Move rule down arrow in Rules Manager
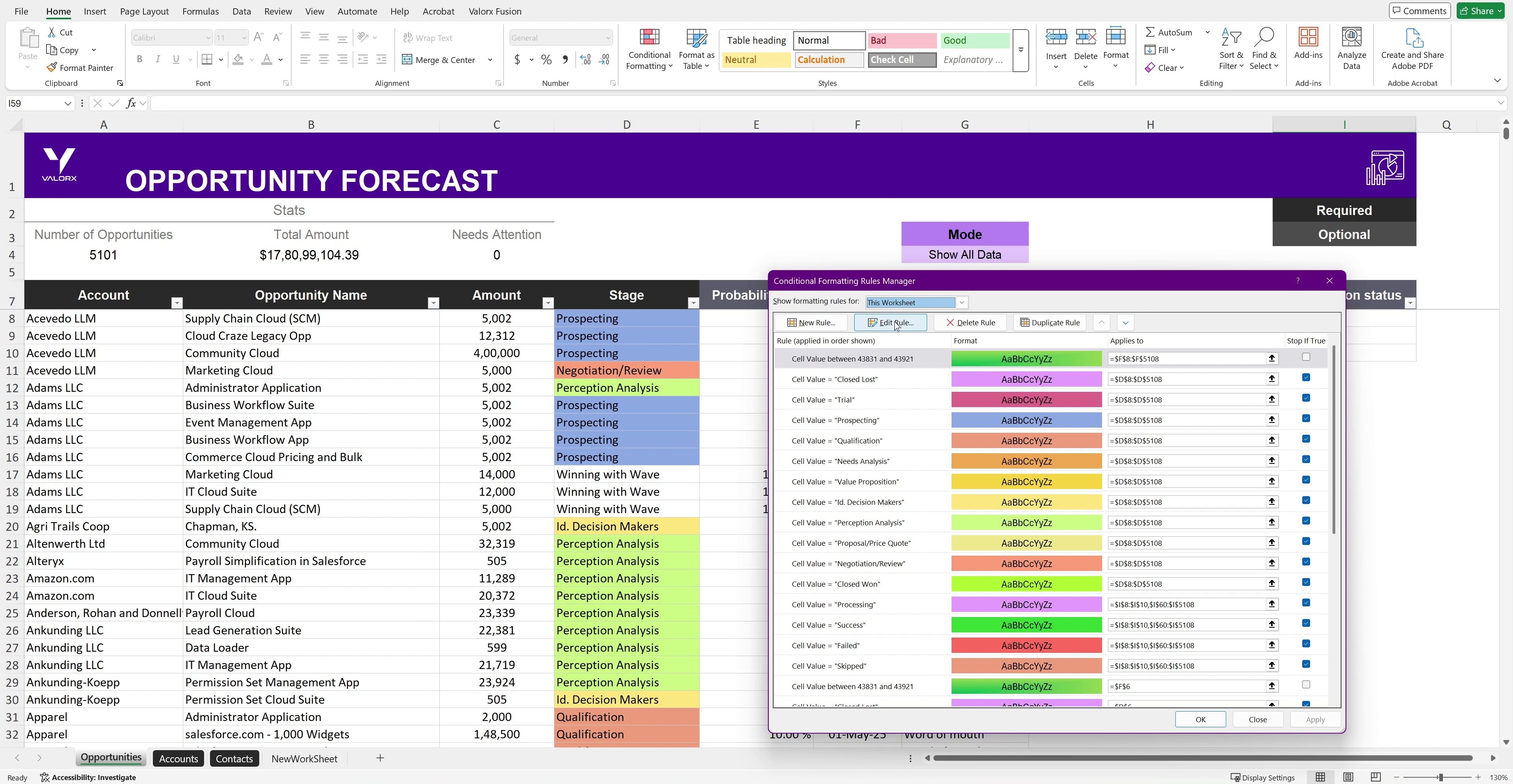This screenshot has height=784, width=1513. (x=1125, y=322)
